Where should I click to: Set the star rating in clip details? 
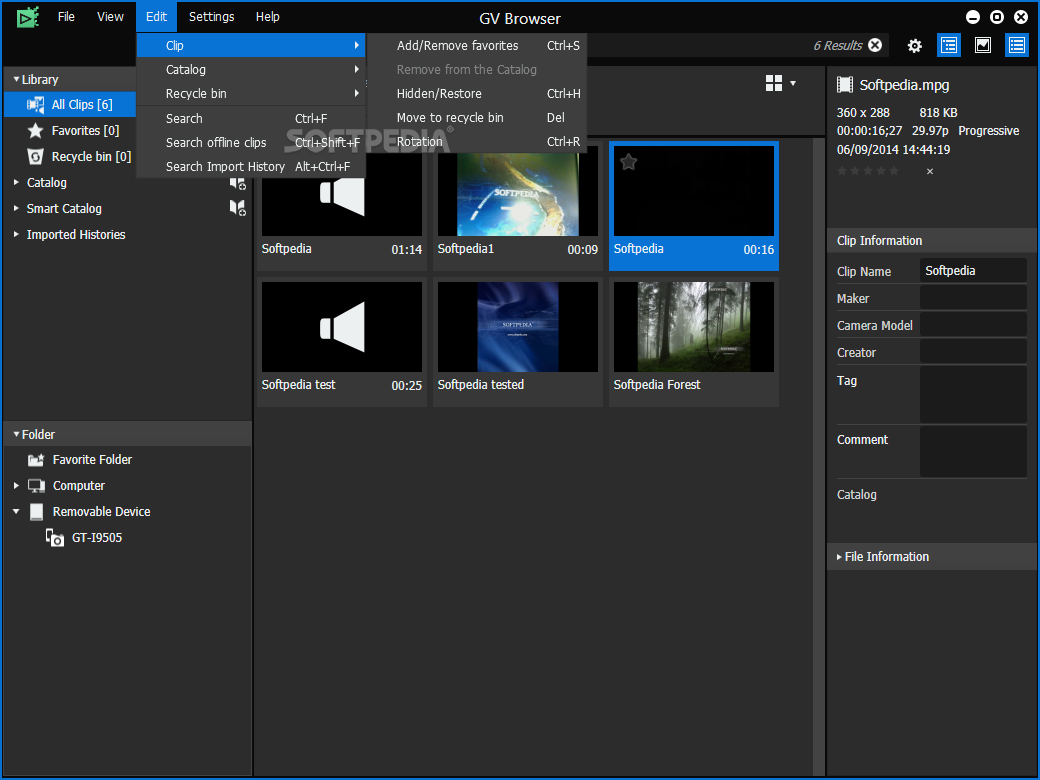coord(868,171)
